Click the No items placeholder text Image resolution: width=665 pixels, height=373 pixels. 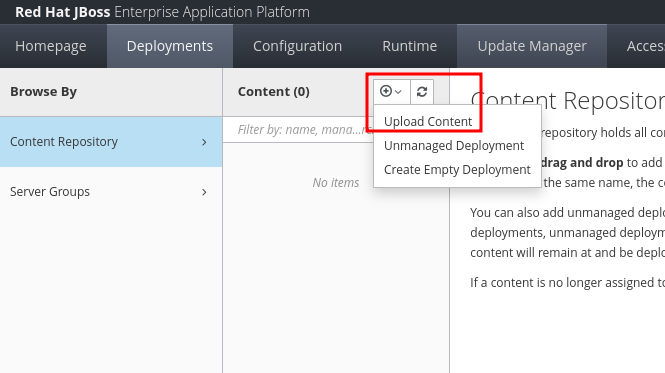click(336, 183)
